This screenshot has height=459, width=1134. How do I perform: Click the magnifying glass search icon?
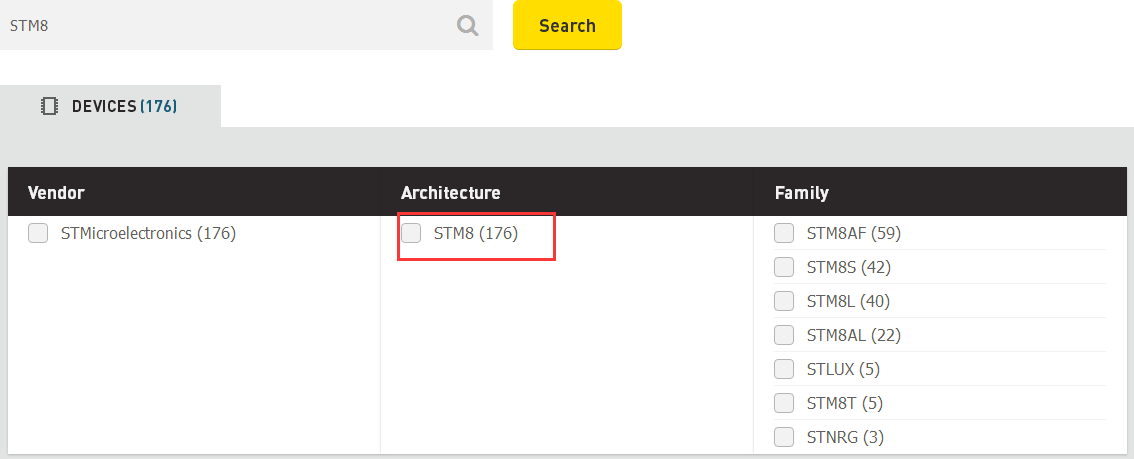[467, 26]
